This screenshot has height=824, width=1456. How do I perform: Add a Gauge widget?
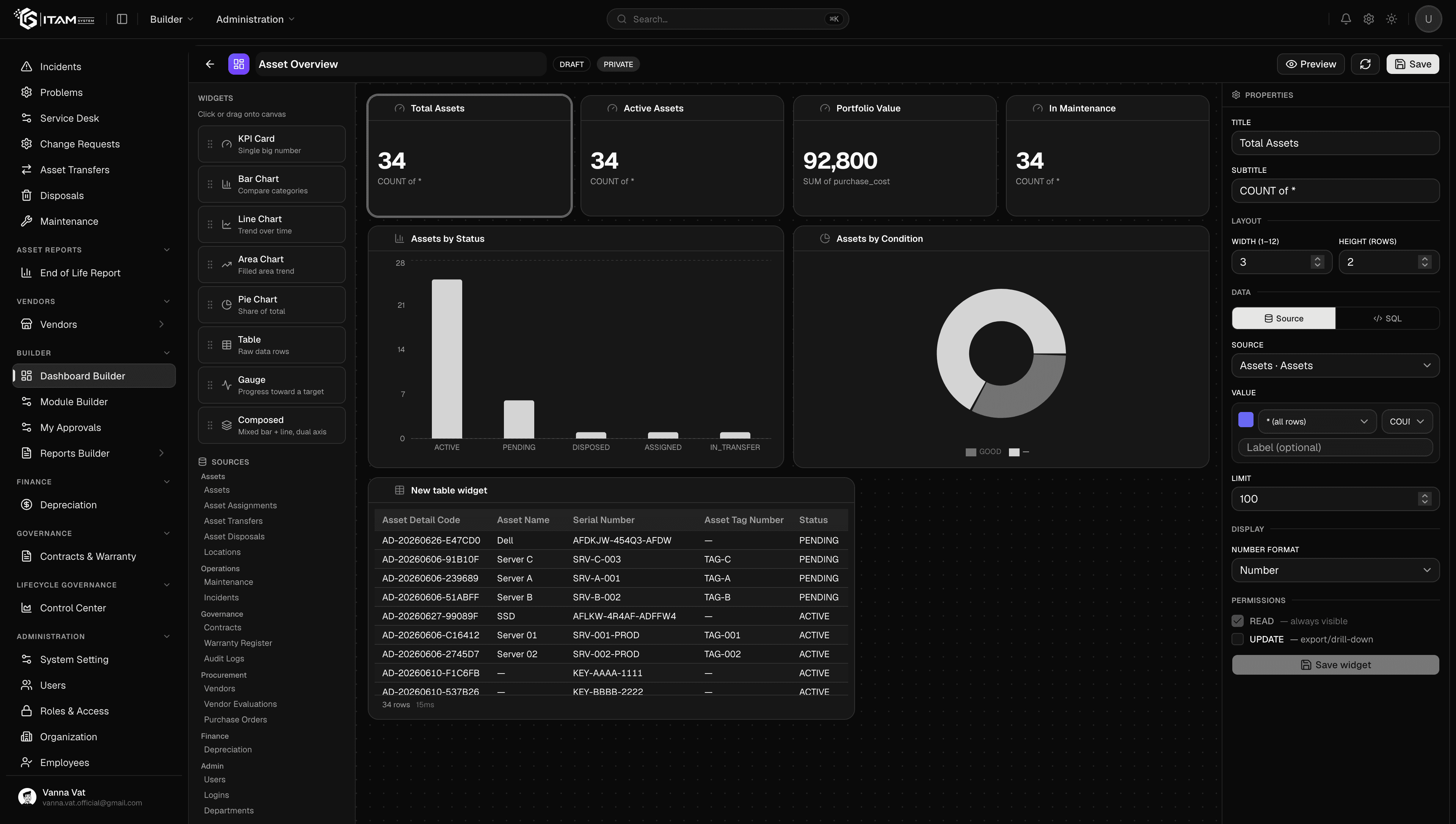[x=272, y=385]
